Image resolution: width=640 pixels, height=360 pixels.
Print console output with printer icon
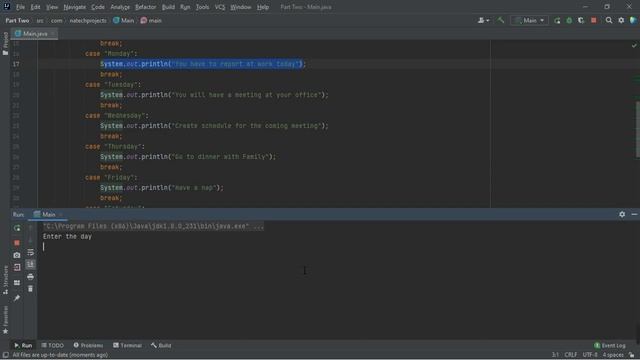[x=31, y=277]
